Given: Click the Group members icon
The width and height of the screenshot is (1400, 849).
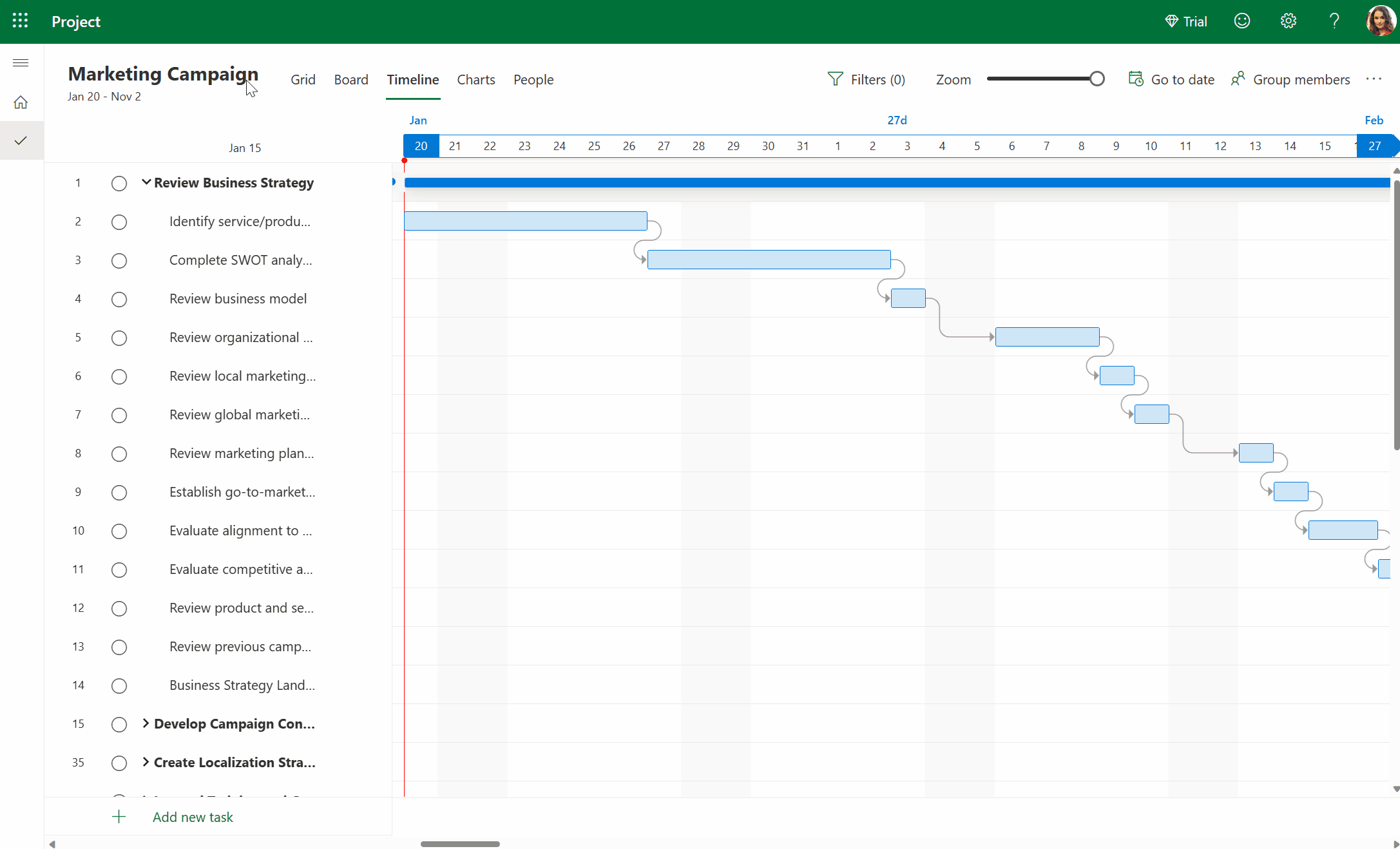Looking at the screenshot, I should point(1238,79).
